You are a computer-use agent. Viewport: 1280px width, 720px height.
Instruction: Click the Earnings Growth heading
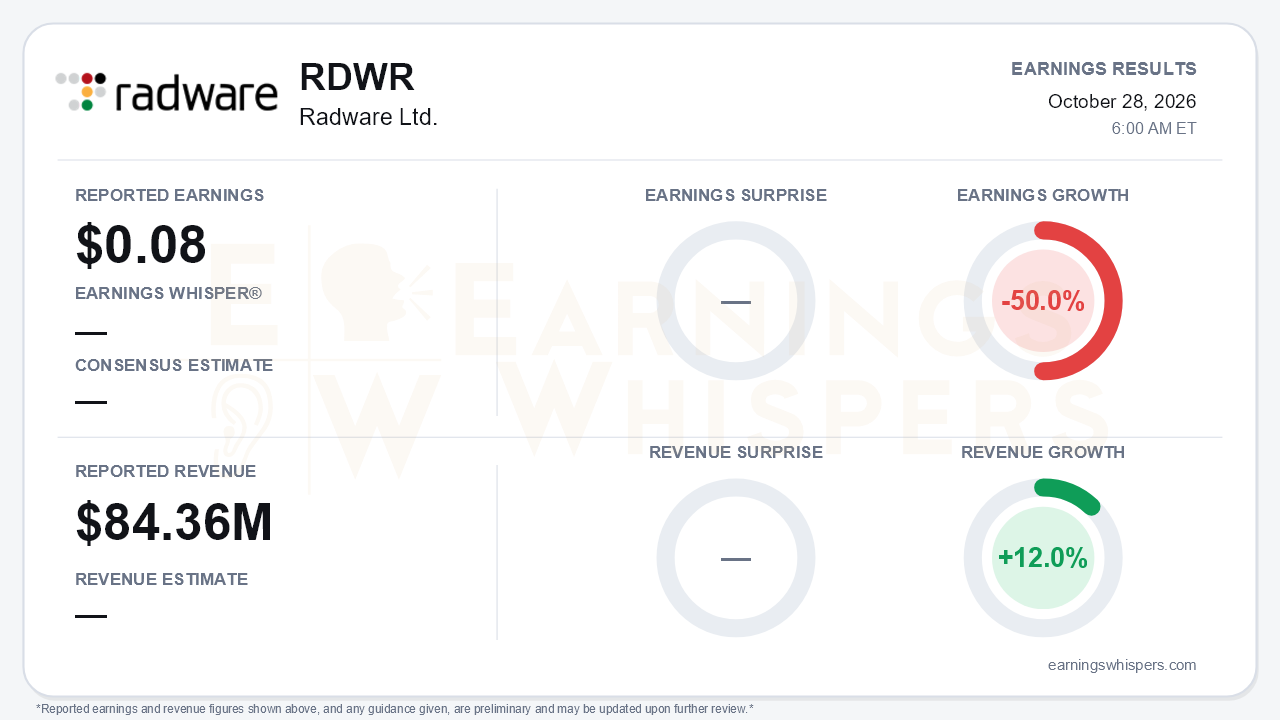pyautogui.click(x=1043, y=196)
